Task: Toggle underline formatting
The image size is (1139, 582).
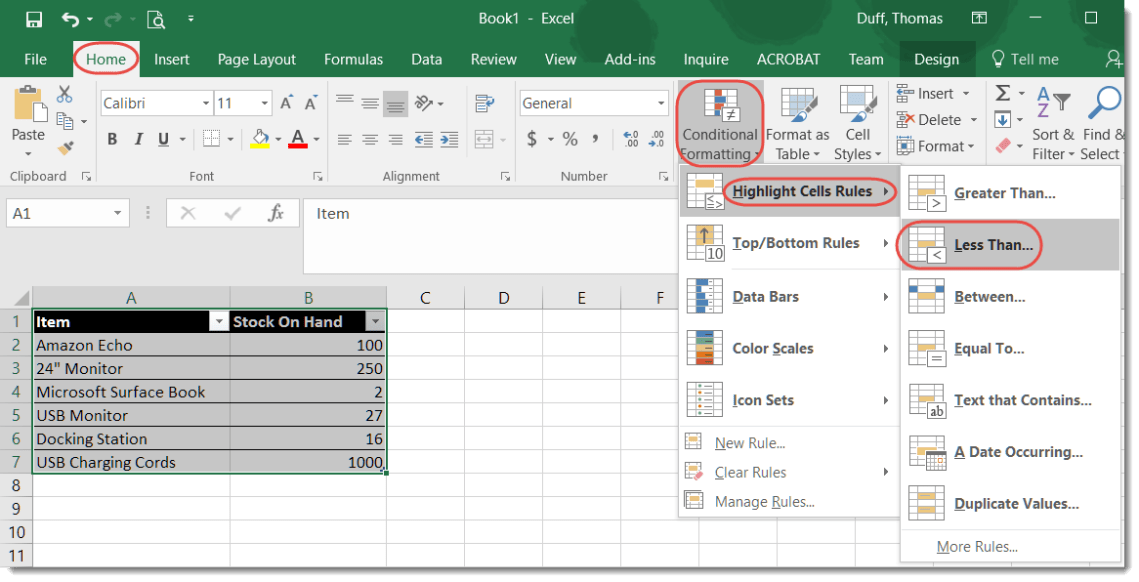Action: tap(162, 139)
